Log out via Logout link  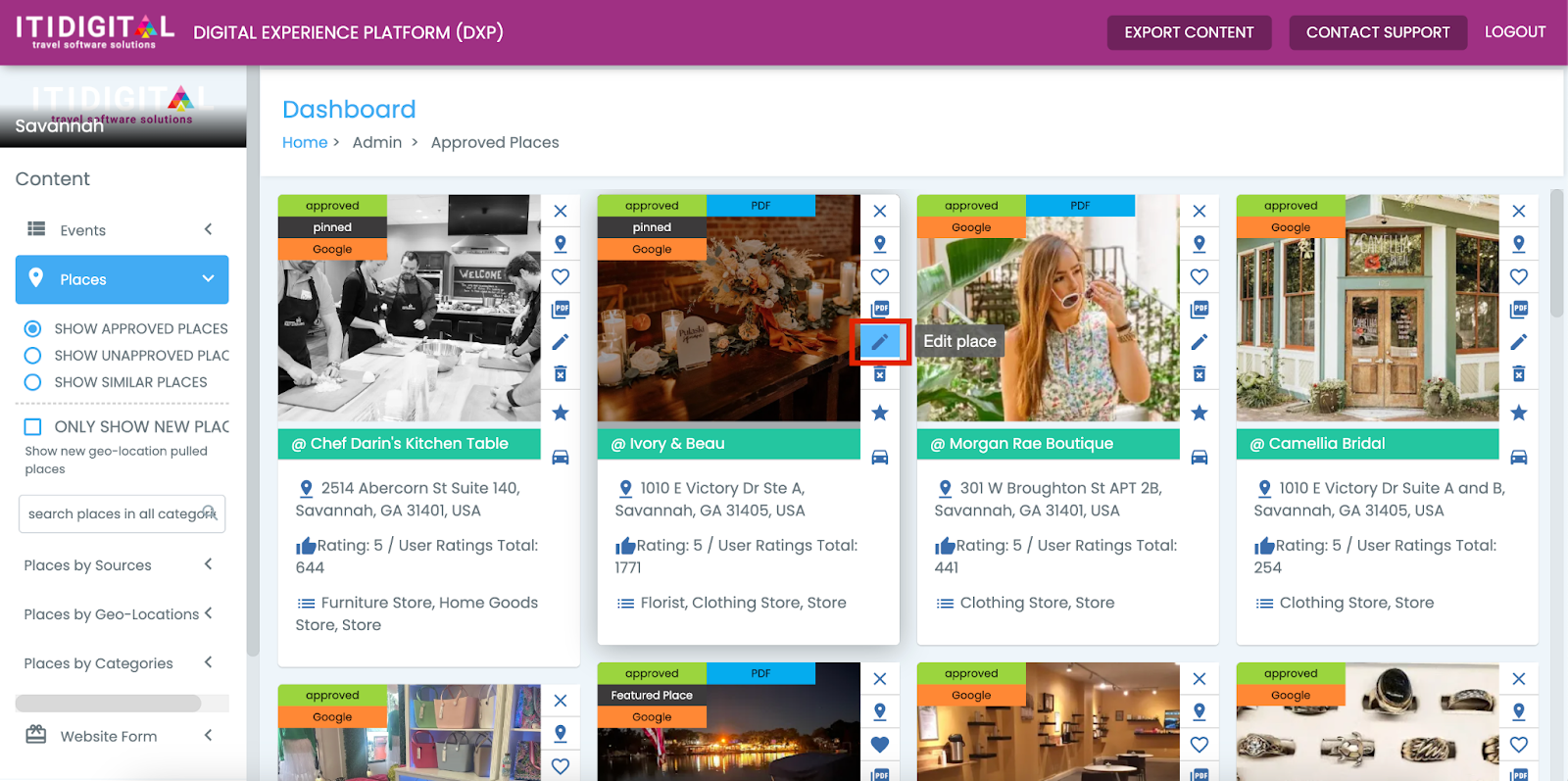click(1515, 32)
